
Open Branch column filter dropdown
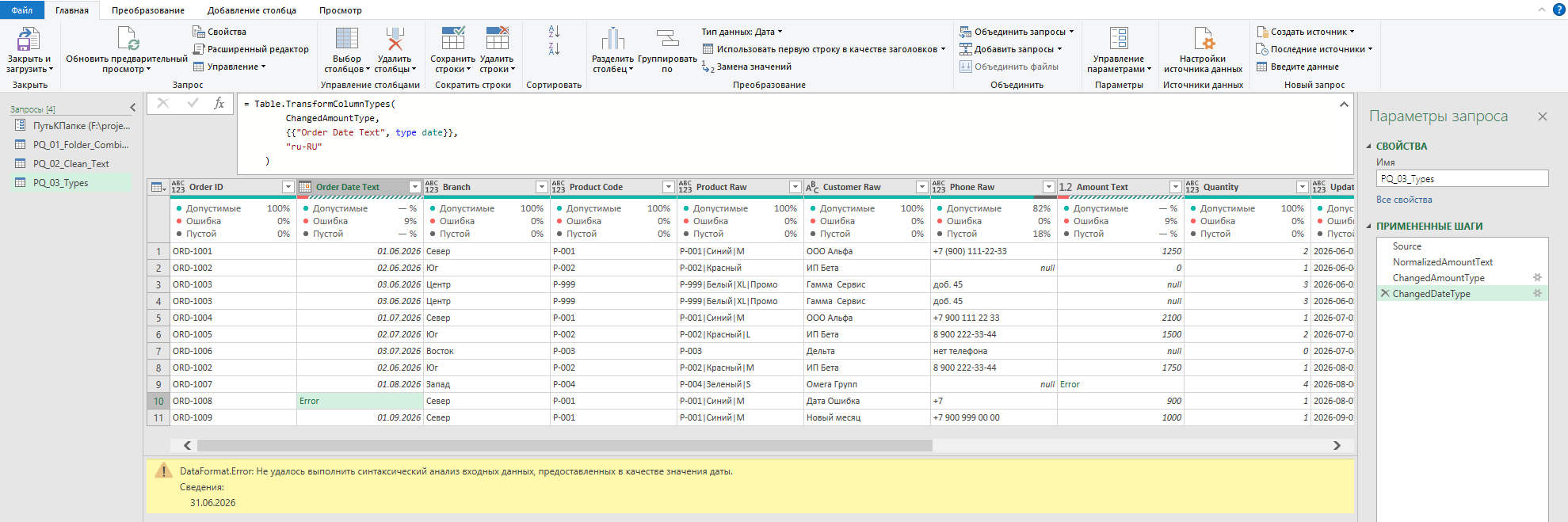point(542,187)
